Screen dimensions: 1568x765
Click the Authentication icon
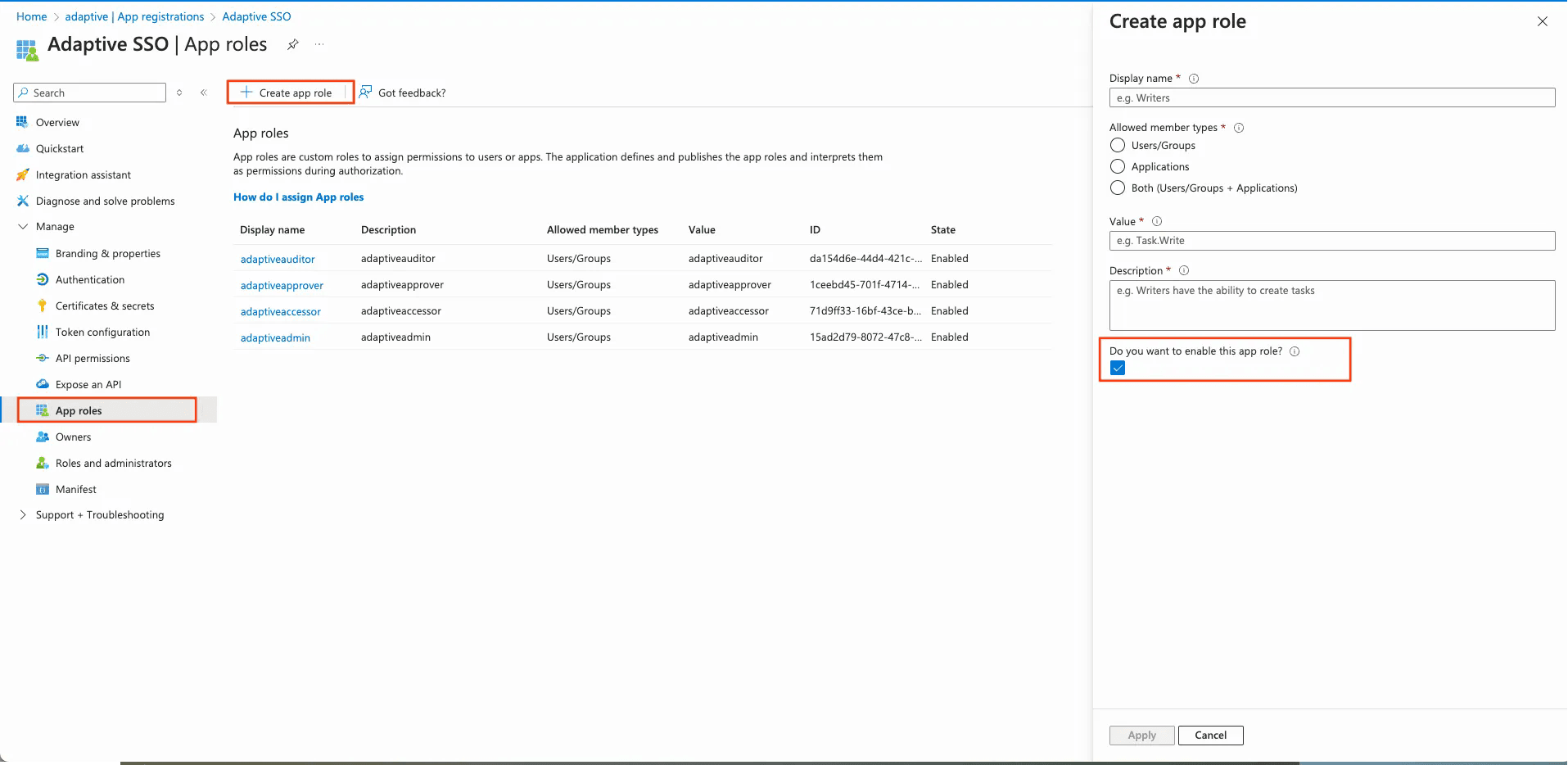point(43,279)
